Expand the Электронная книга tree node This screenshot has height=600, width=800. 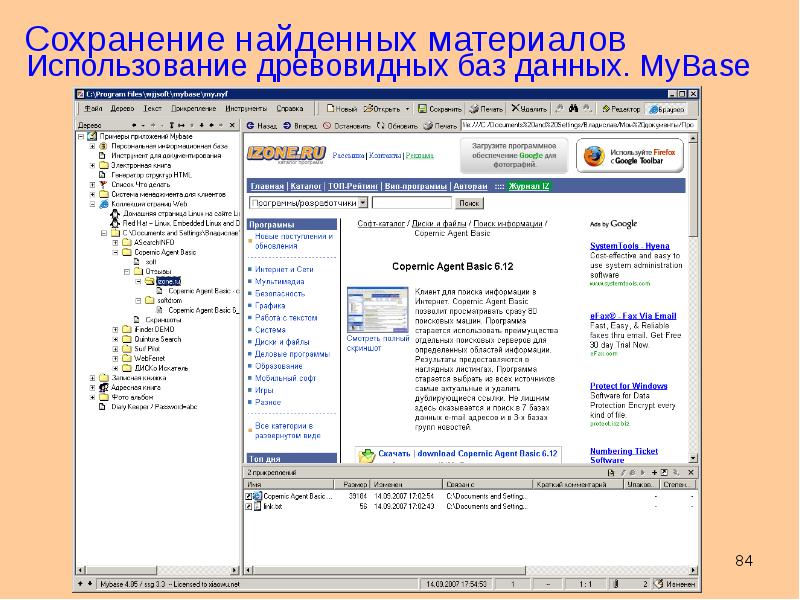point(92,165)
